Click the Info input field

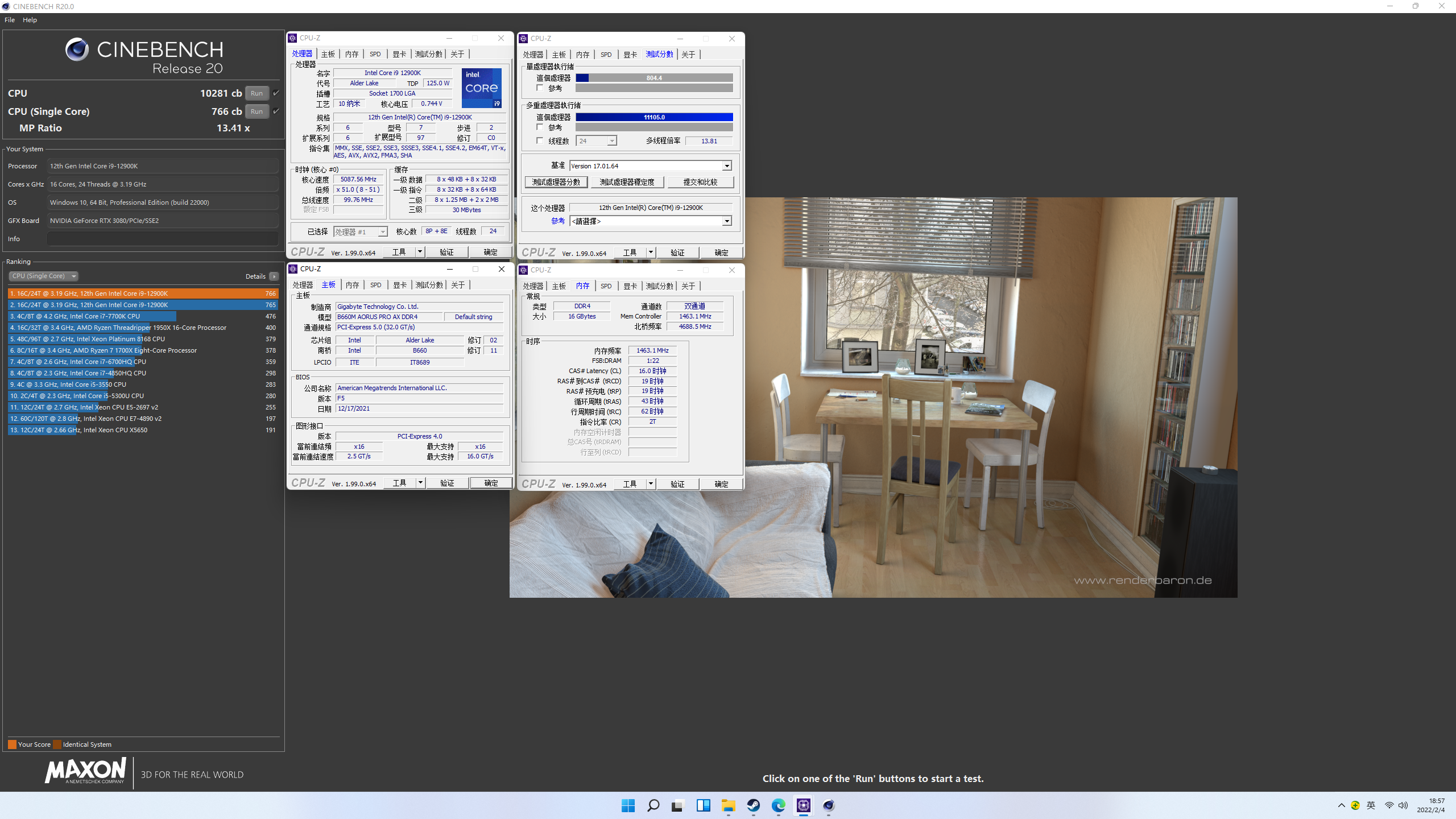point(163,239)
